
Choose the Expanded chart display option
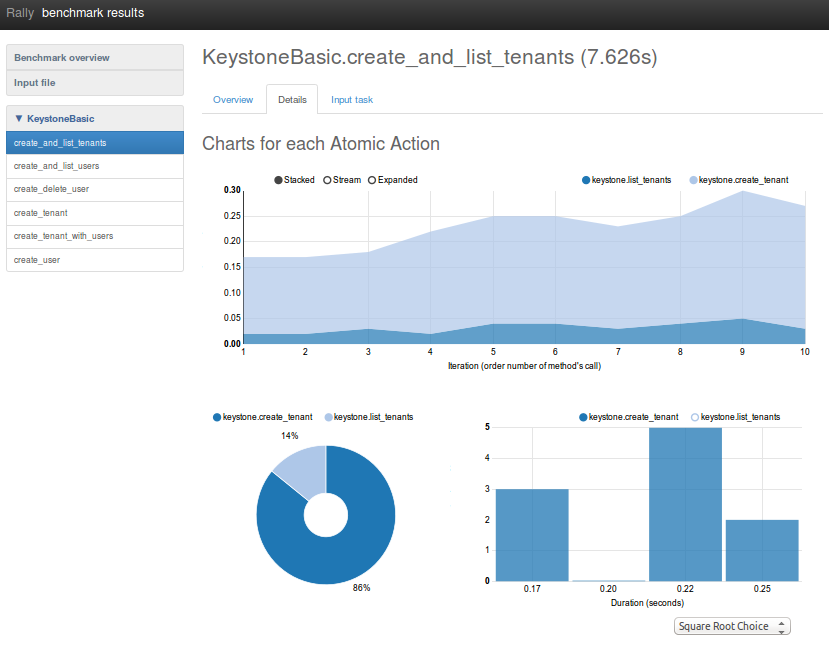[372, 180]
